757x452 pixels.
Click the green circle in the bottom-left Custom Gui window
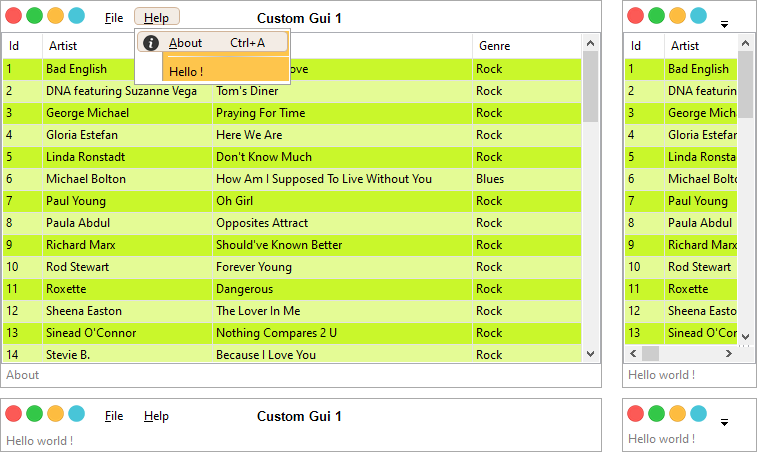(x=35, y=414)
